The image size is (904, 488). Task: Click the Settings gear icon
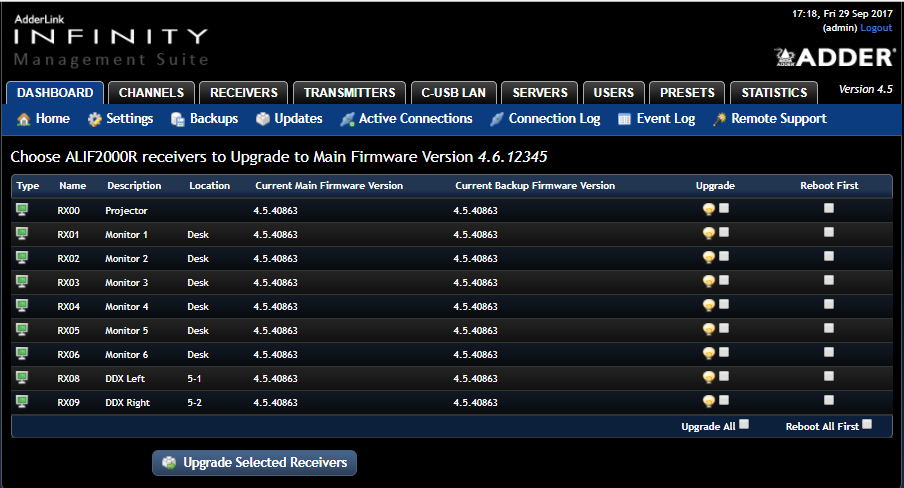(95, 119)
